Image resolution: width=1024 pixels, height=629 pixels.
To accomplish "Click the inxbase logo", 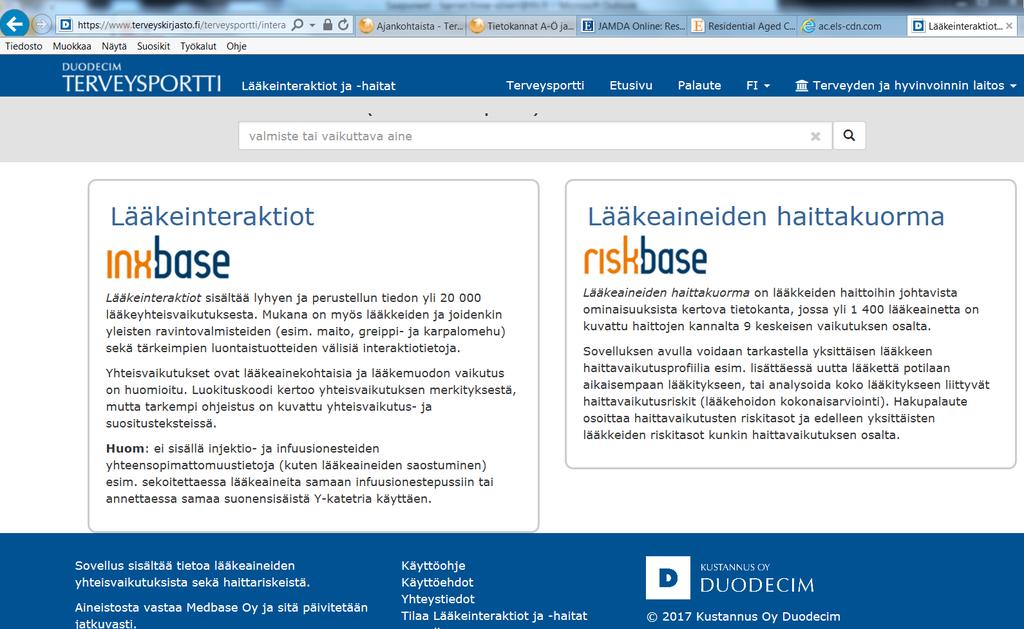I will tap(168, 257).
